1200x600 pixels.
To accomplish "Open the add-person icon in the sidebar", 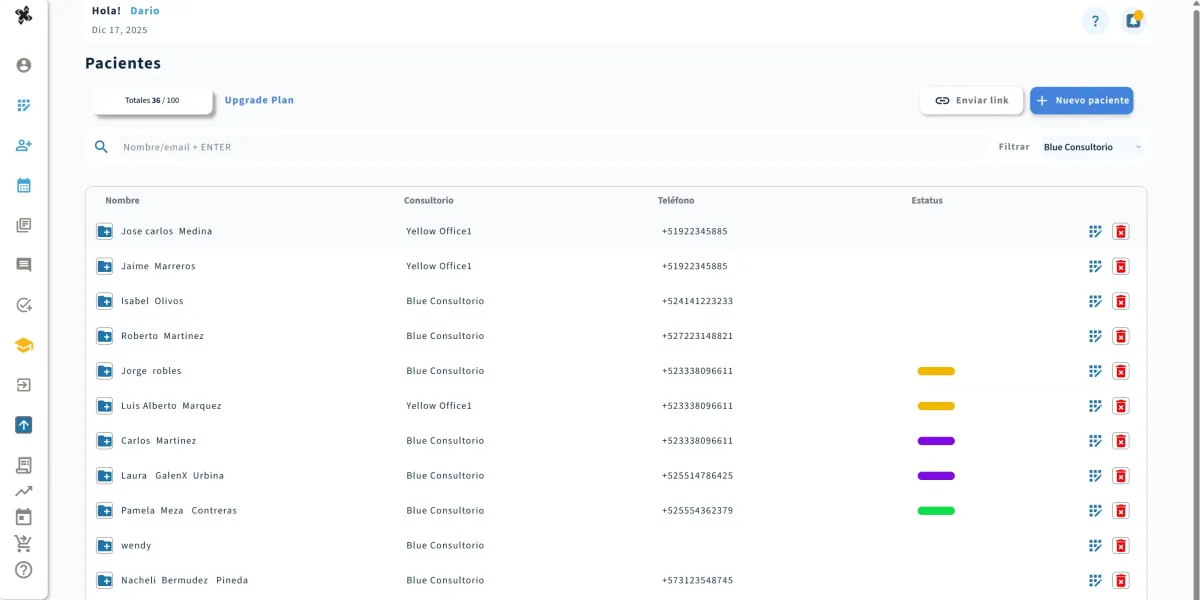I will click(23, 145).
